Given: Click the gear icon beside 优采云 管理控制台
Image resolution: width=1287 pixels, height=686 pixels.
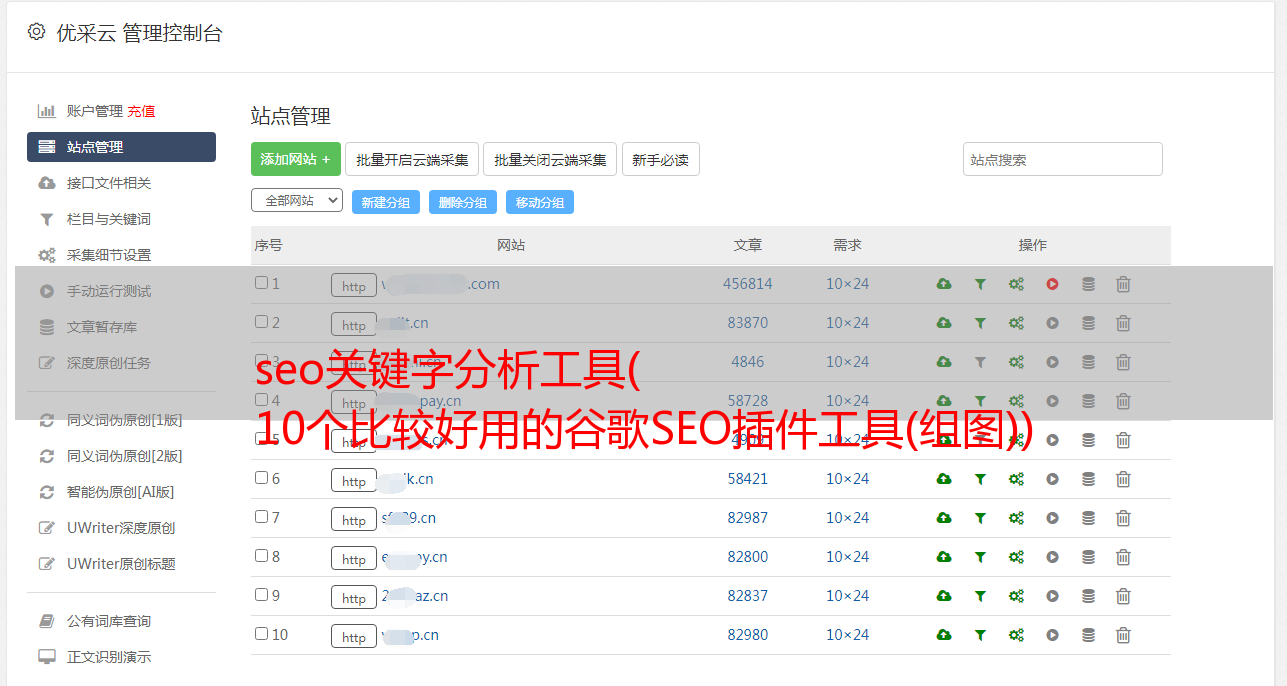Looking at the screenshot, I should [x=37, y=32].
